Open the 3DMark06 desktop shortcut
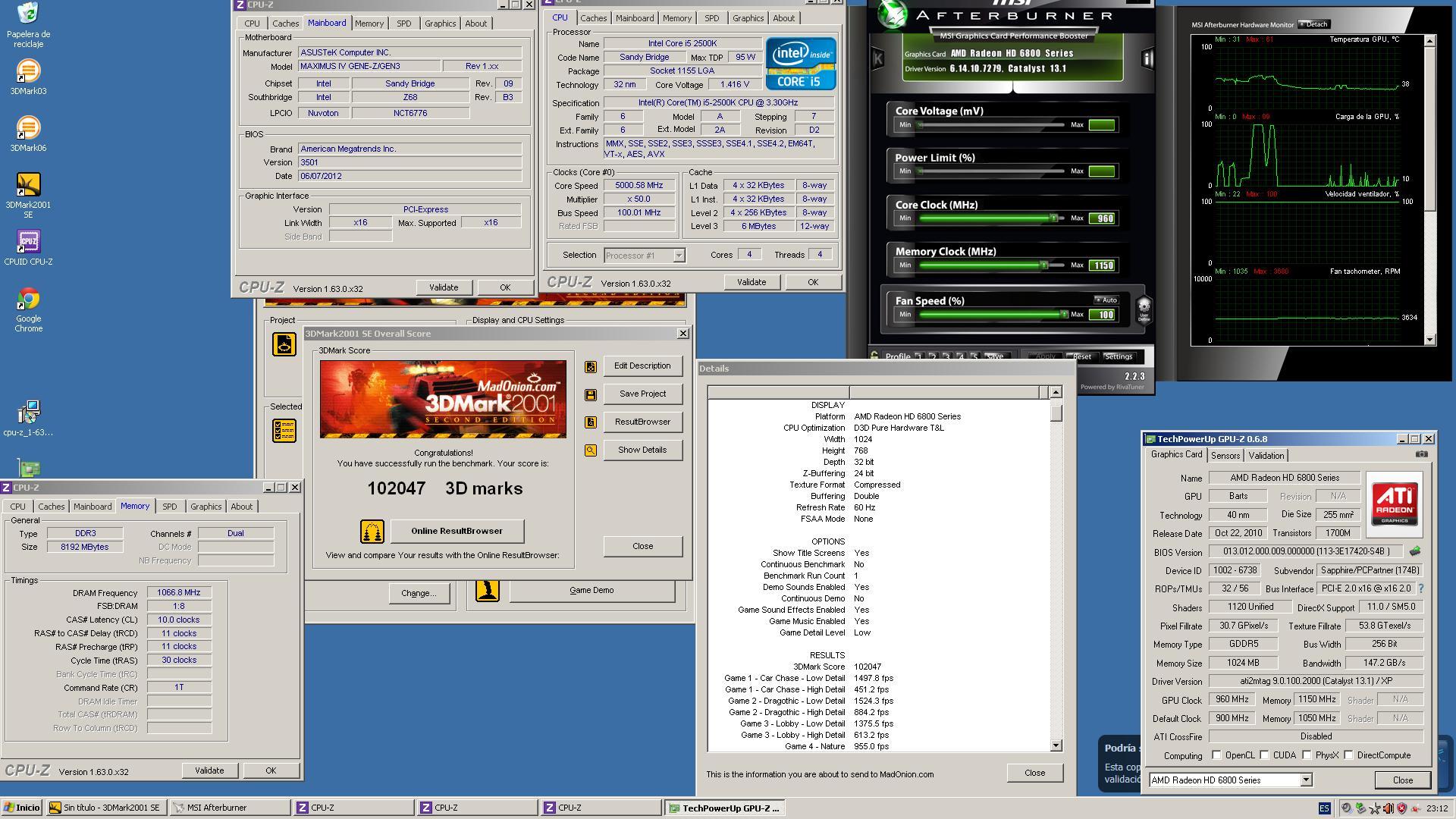The width and height of the screenshot is (1456, 819). pos(28,134)
